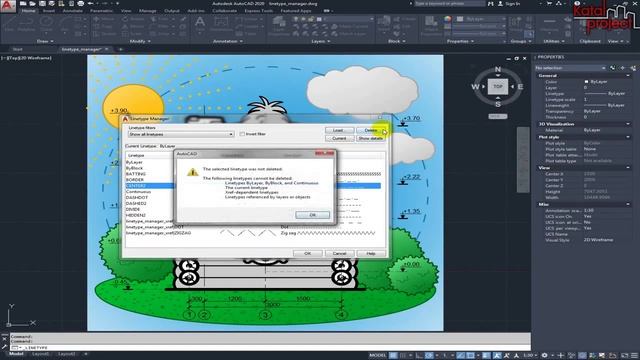The image size is (640, 360).
Task: Open annotation scale 1:30 dropdown
Action: [x=530, y=356]
